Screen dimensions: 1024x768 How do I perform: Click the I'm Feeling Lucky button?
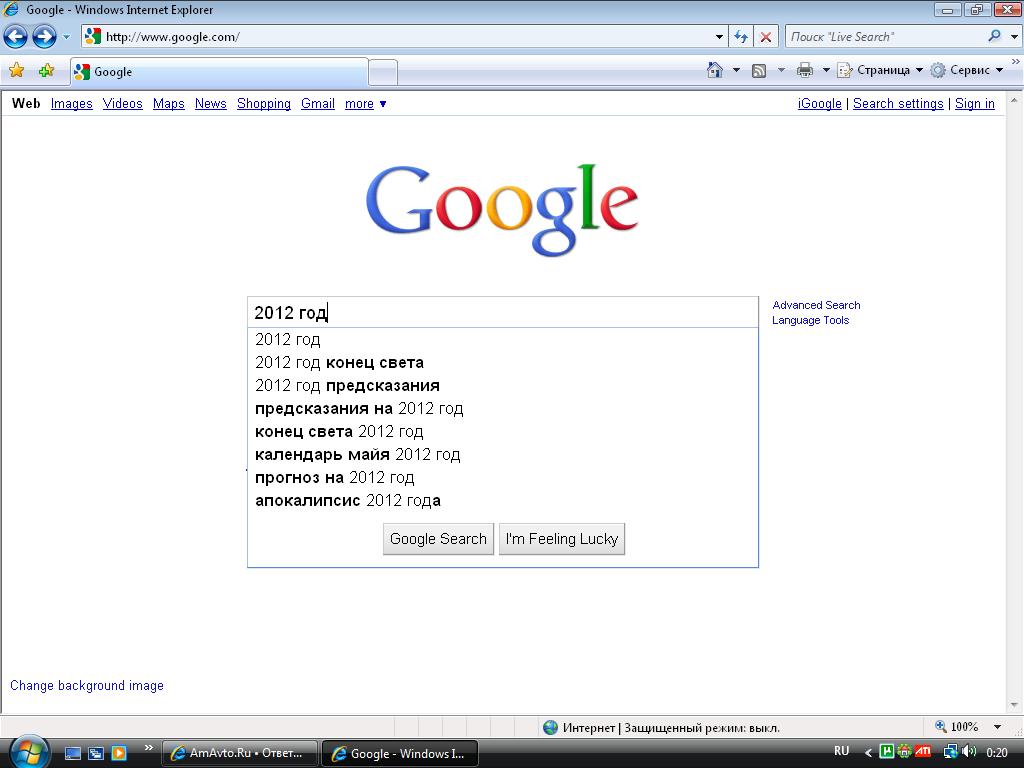(x=562, y=539)
